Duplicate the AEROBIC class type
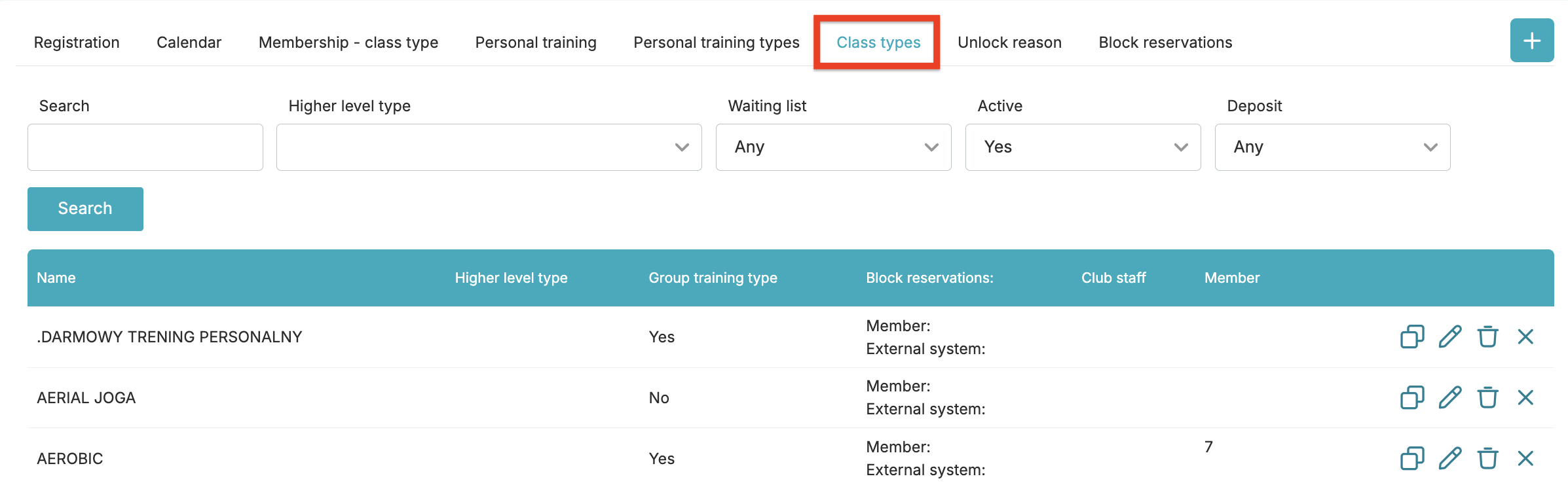Screen dimensions: 1568x487 [x=1412, y=458]
